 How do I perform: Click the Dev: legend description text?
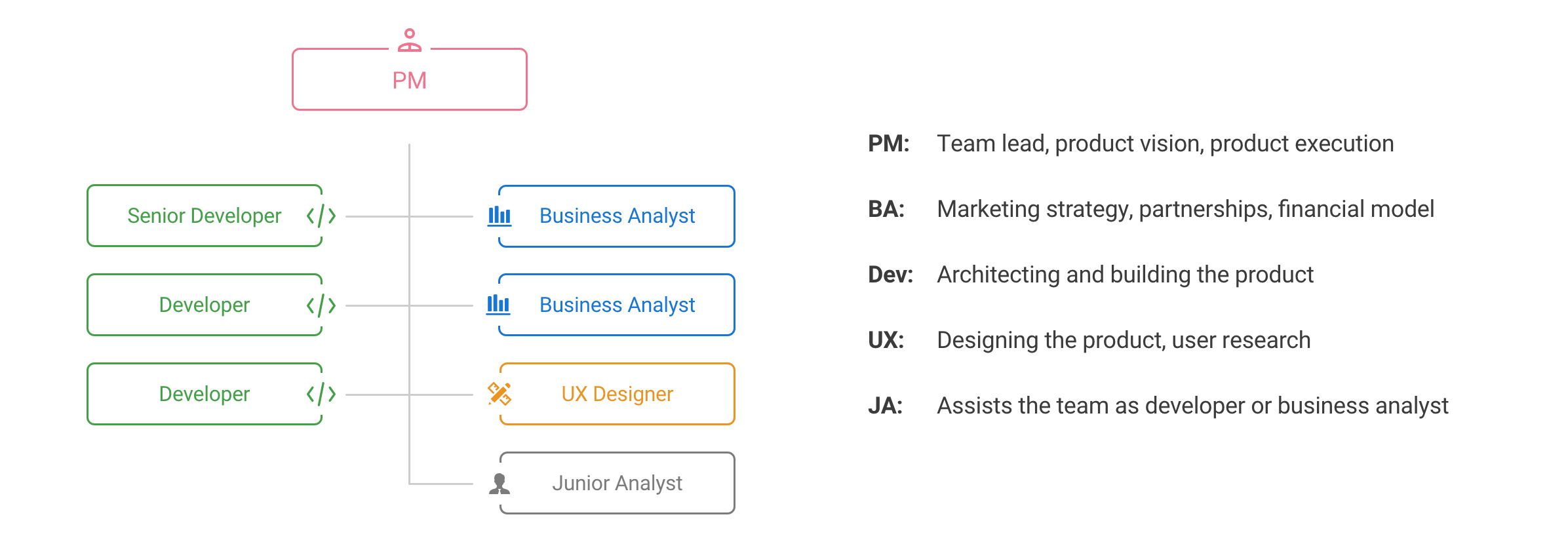tap(1125, 275)
